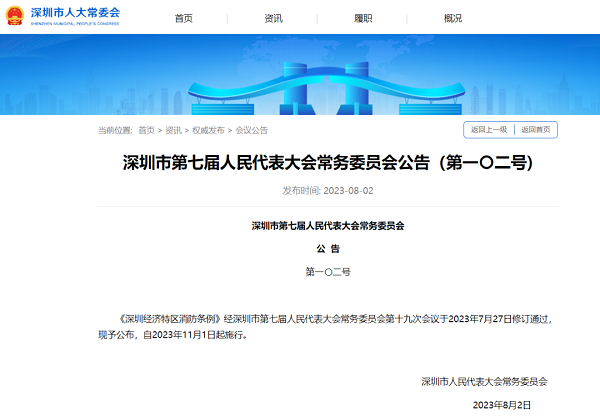Navigate to 会议公告 breadcrumb link

(x=251, y=131)
